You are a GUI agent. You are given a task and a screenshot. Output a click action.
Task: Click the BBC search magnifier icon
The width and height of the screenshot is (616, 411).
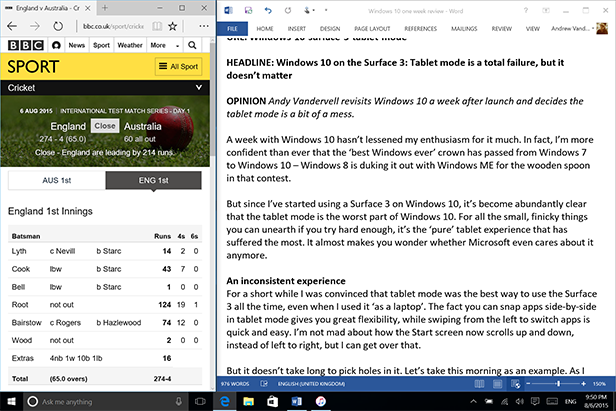pos(192,45)
